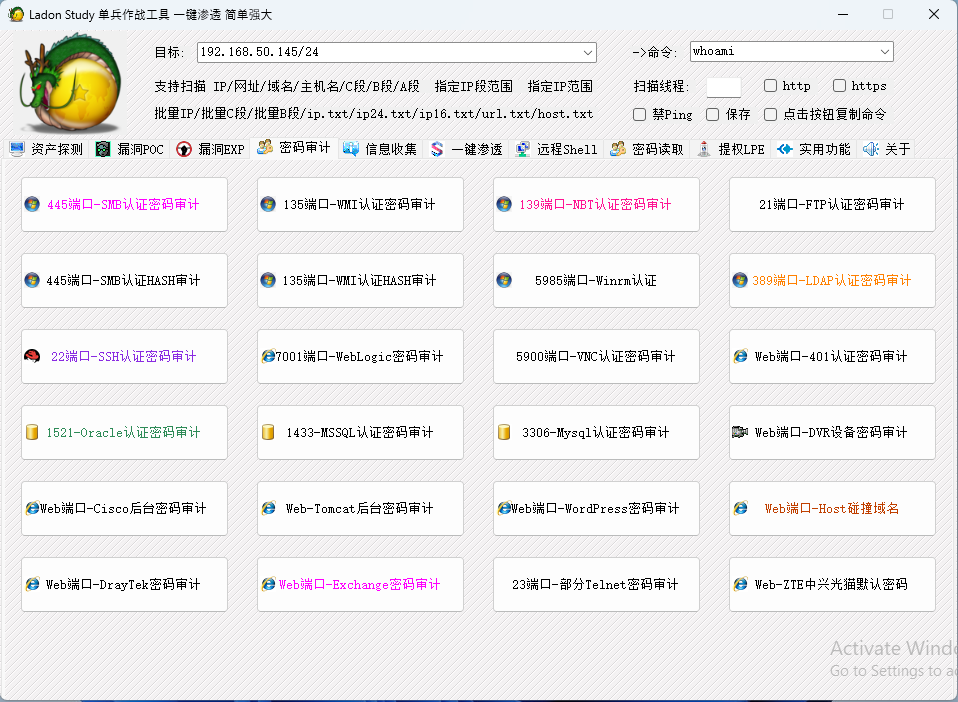Click the IE icon on Web端口-Exchange密码审计
Screen dimensions: 958x702
pos(268,584)
